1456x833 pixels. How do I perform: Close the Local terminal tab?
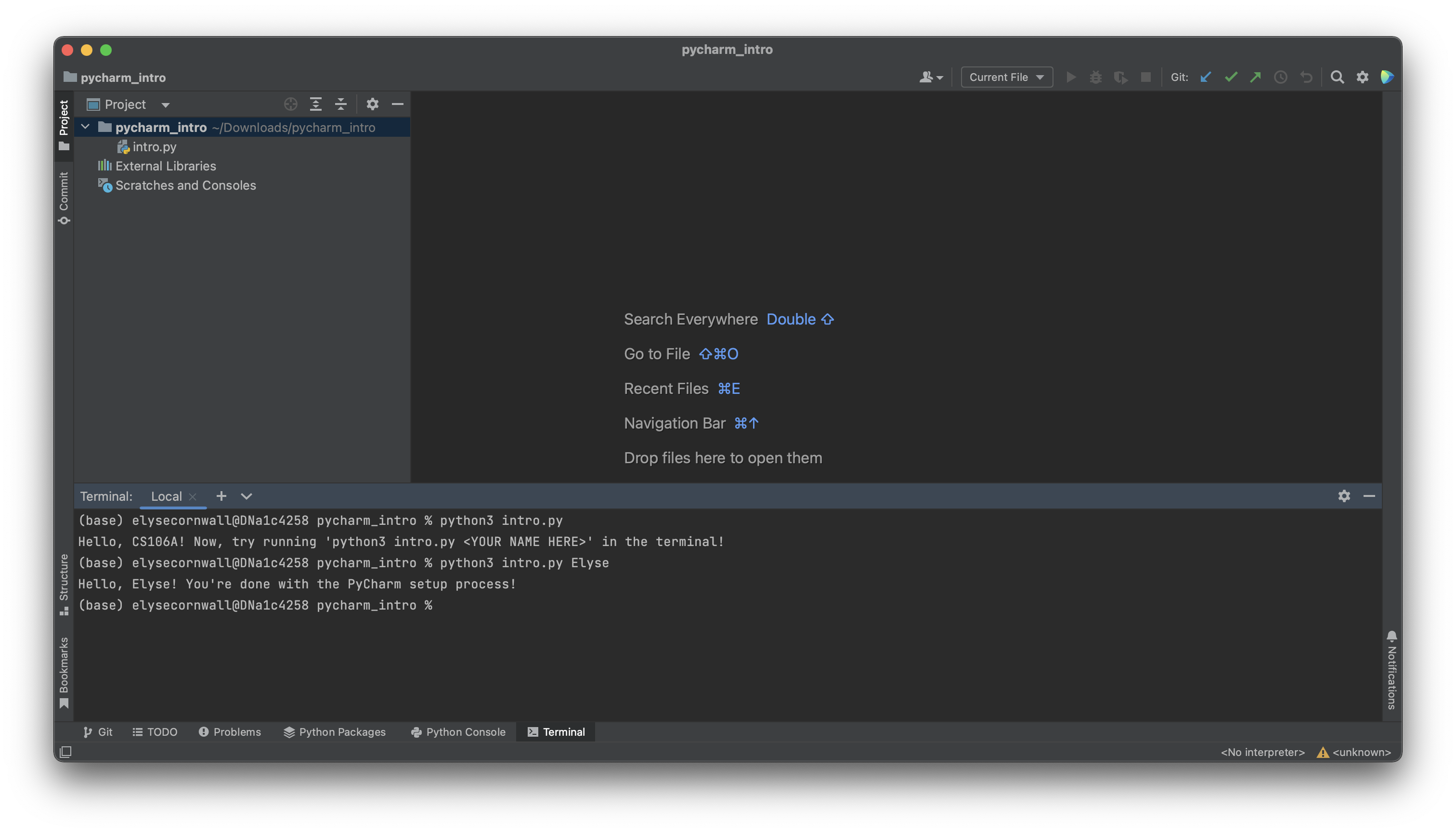click(193, 496)
